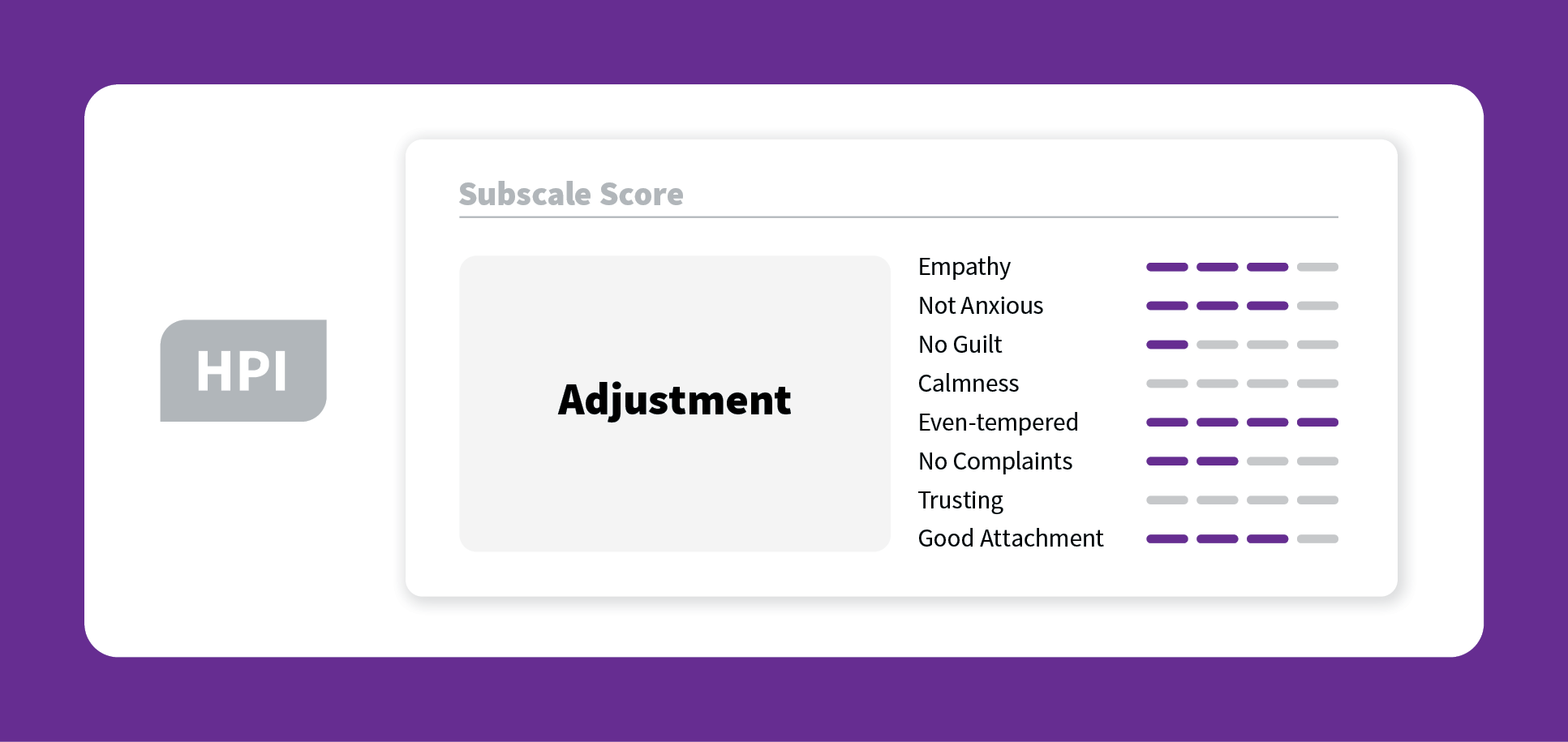Select the No Complaints subscale label
Screen dimensions: 1568x742
(995, 461)
